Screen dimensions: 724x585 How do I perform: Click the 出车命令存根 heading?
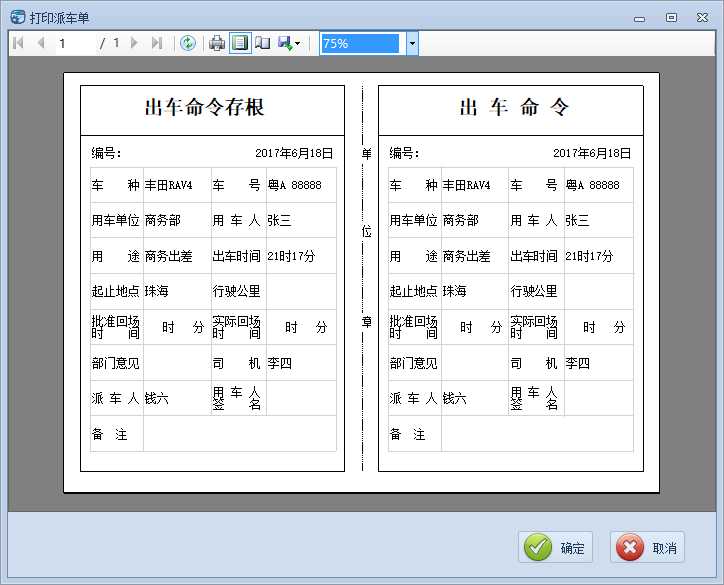[x=205, y=107]
